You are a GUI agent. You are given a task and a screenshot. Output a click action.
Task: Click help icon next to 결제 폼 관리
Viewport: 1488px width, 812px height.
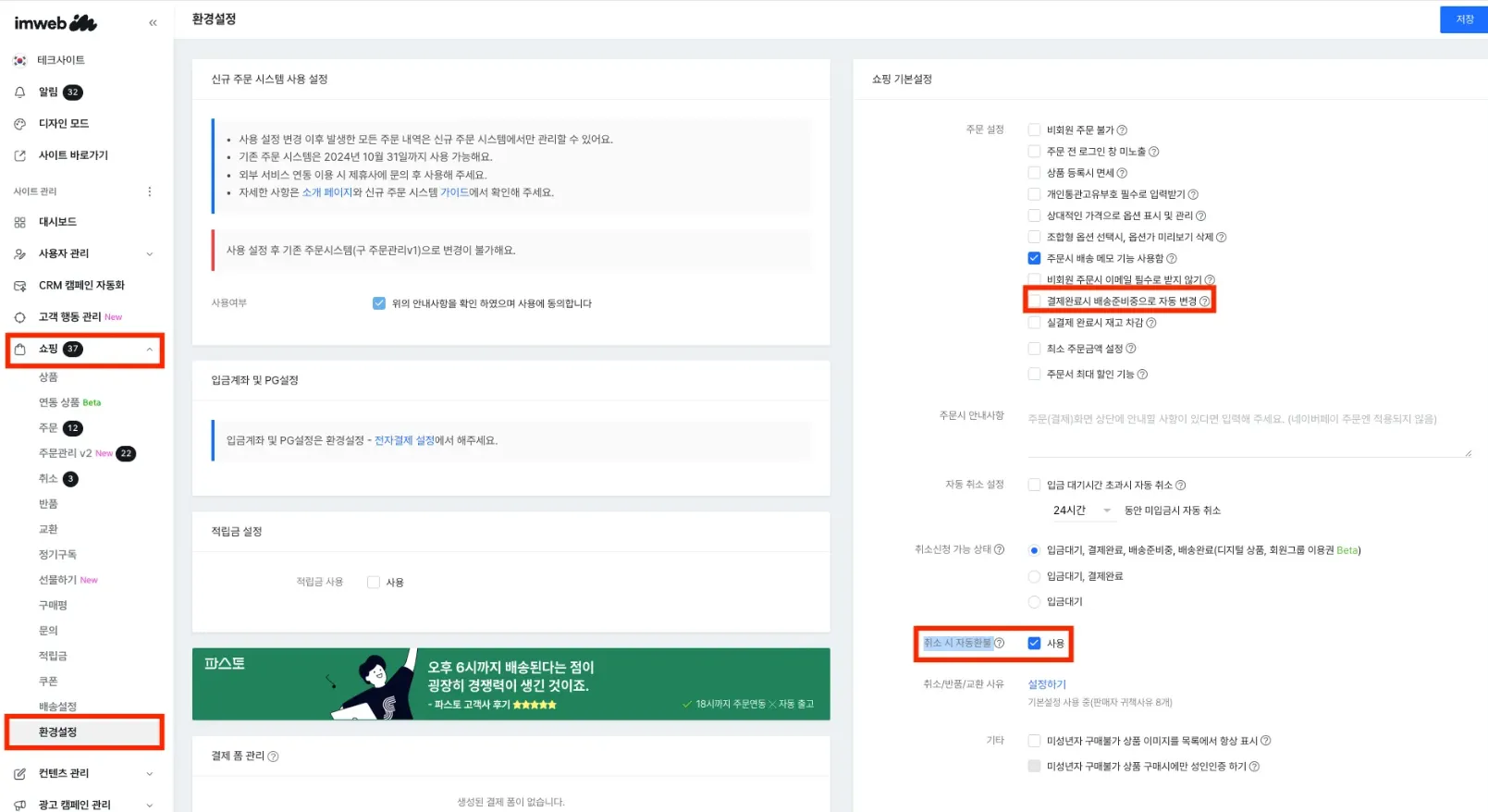pyautogui.click(x=273, y=757)
